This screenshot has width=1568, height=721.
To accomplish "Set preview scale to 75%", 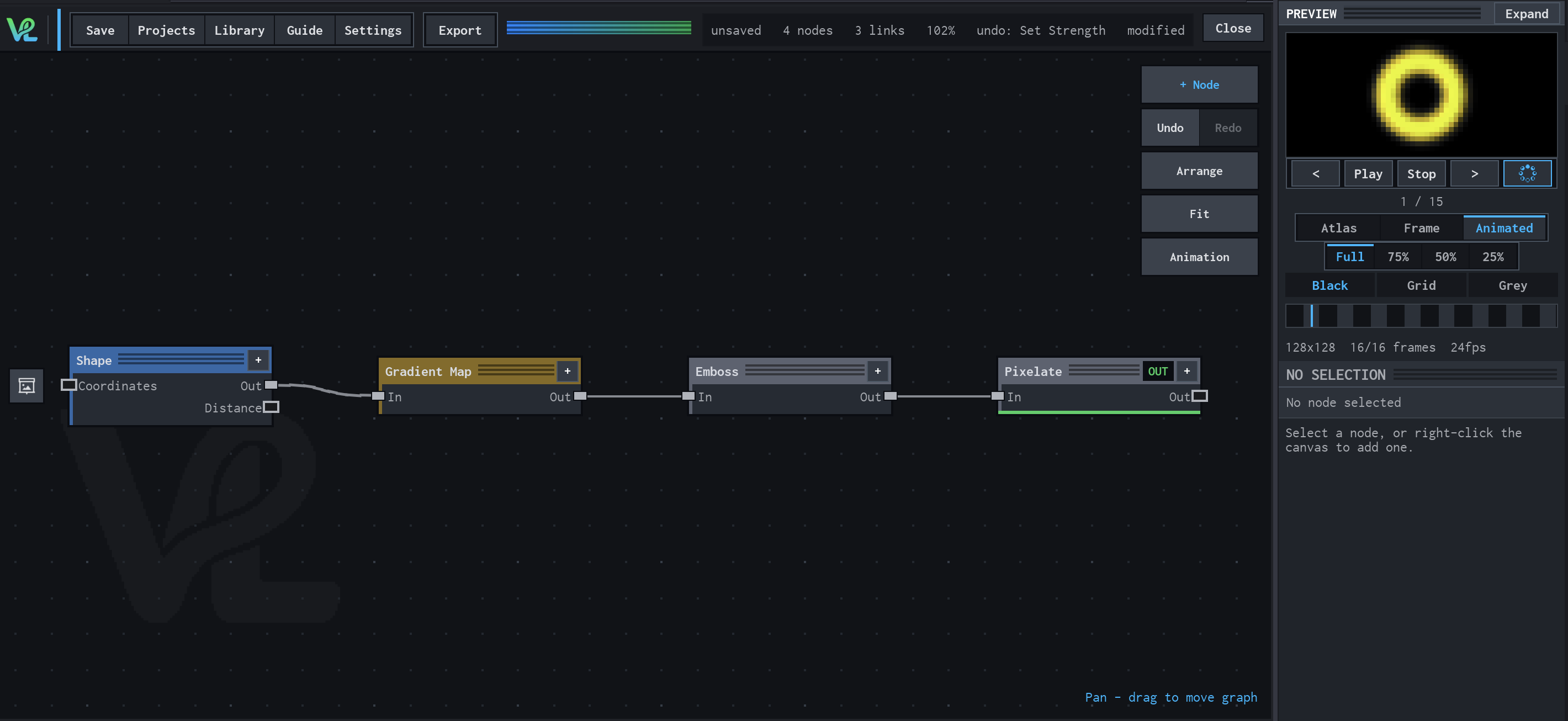I will point(1397,257).
